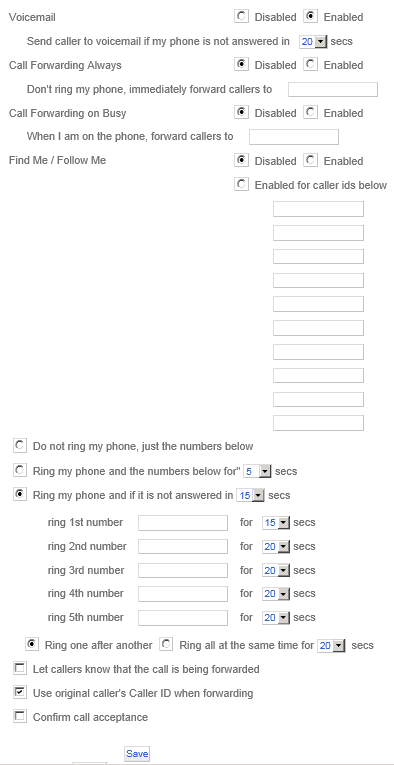The width and height of the screenshot is (394, 765).
Task: Enable Find Me / Follow Me
Action: click(310, 160)
